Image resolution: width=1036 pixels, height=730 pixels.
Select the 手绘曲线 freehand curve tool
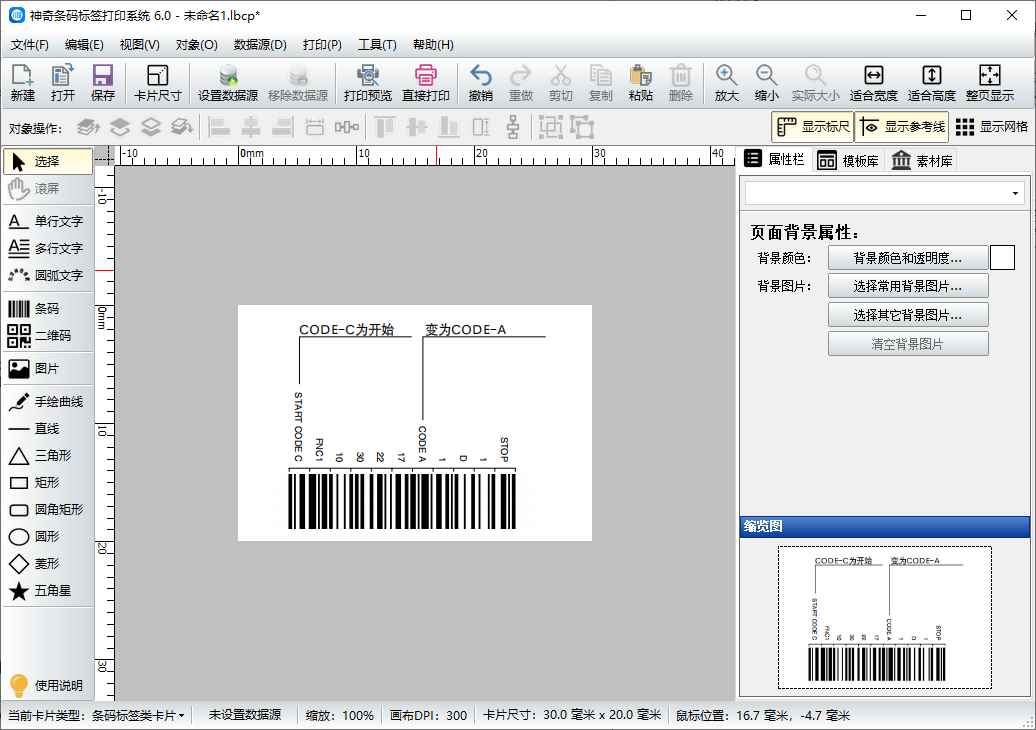[48, 402]
